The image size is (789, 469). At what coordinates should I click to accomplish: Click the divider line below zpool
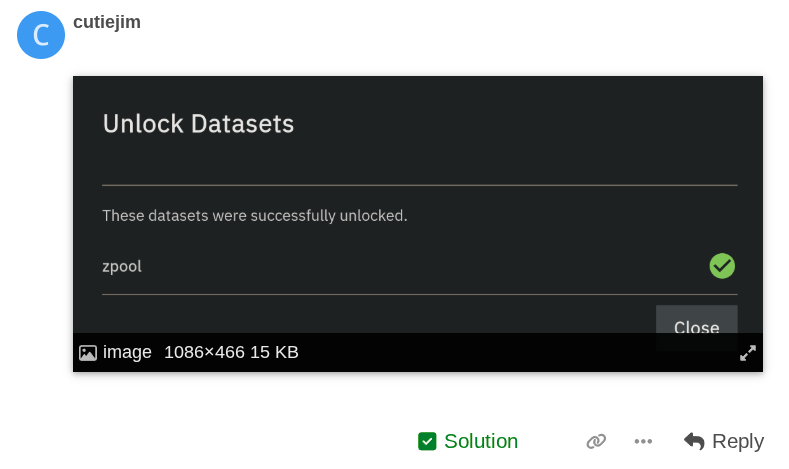[419, 294]
